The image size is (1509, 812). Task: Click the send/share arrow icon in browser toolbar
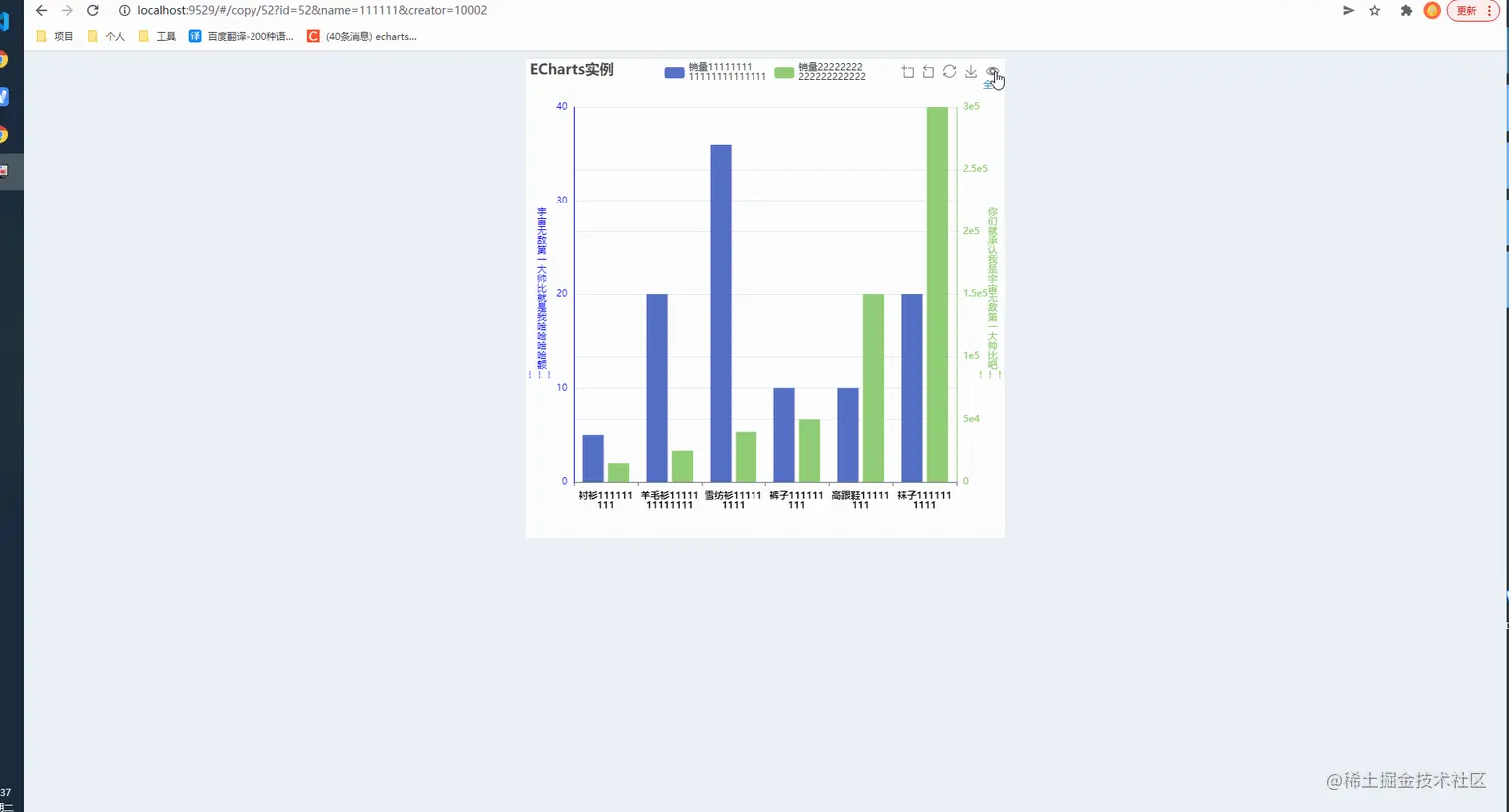coord(1348,10)
